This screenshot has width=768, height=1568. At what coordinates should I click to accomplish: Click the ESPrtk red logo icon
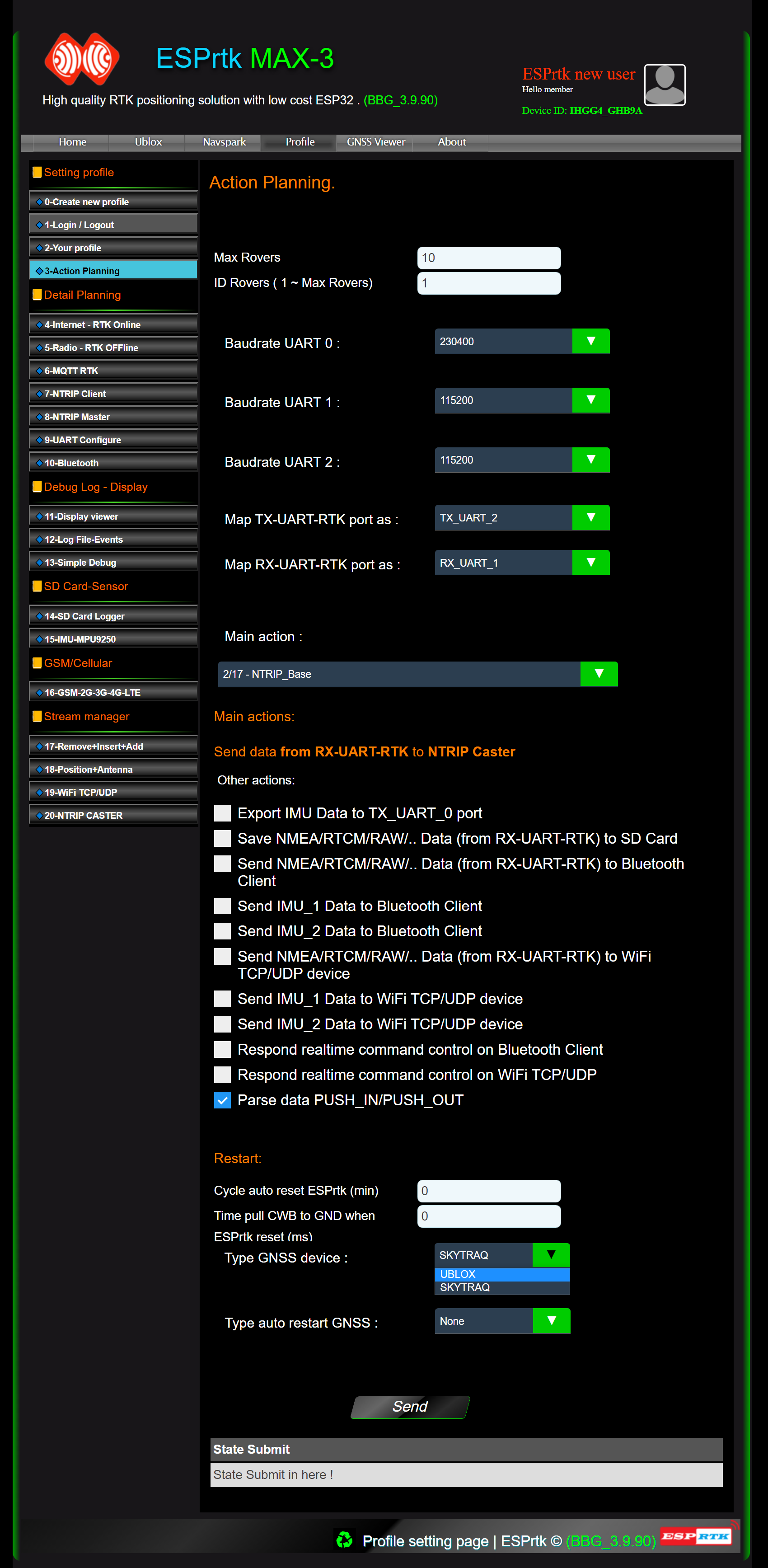click(x=82, y=59)
